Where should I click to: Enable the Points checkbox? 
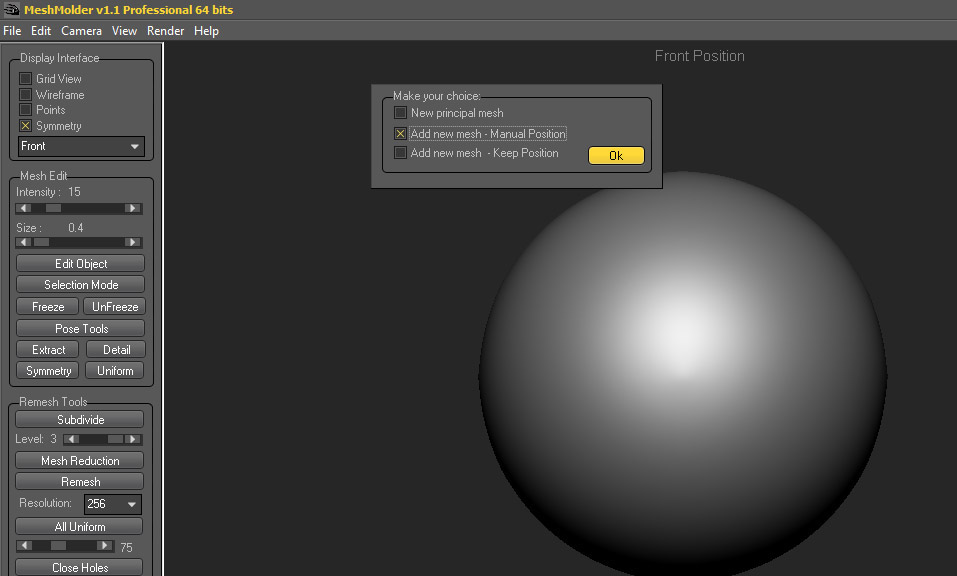[x=25, y=109]
